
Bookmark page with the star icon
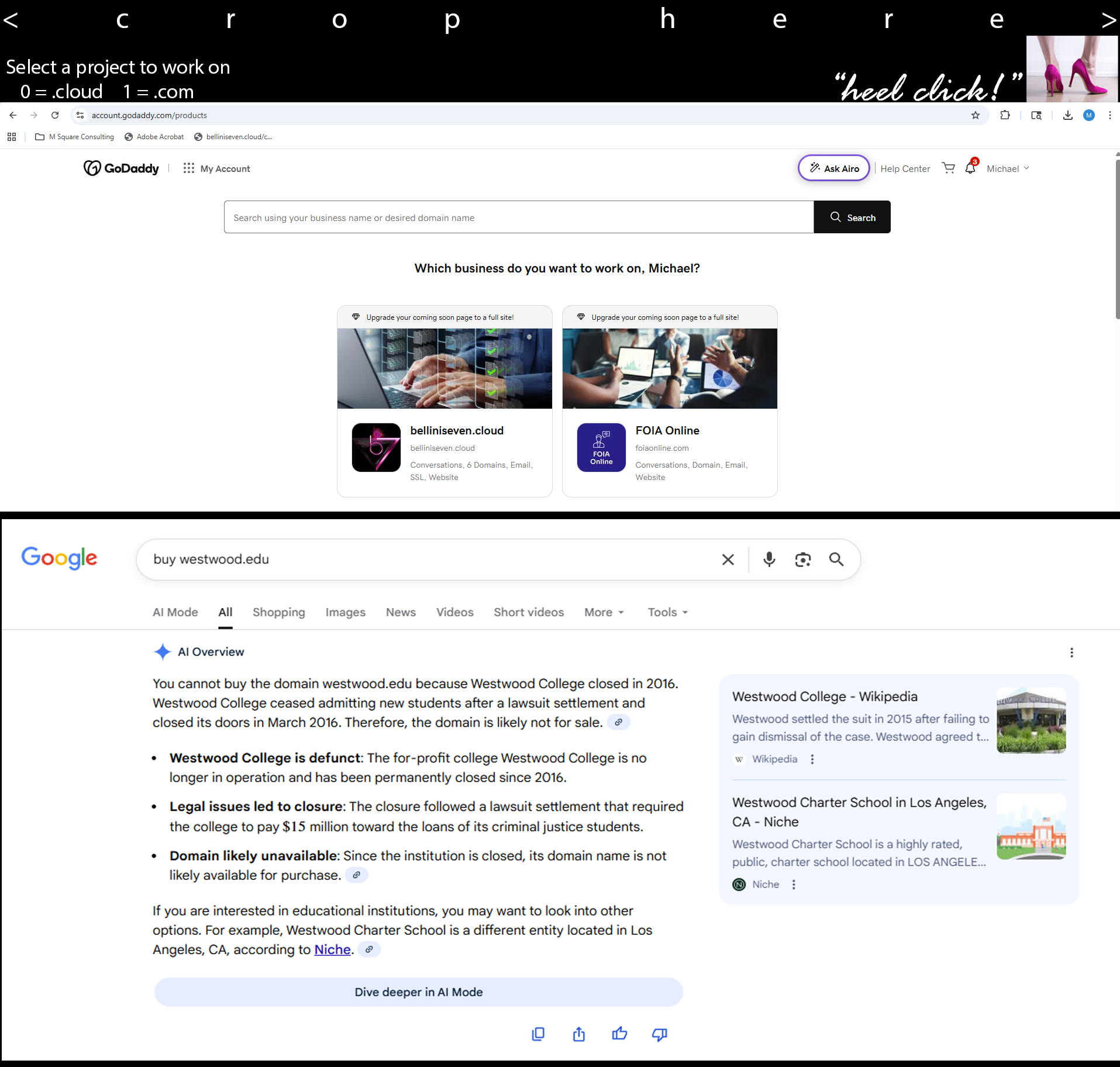pos(975,115)
